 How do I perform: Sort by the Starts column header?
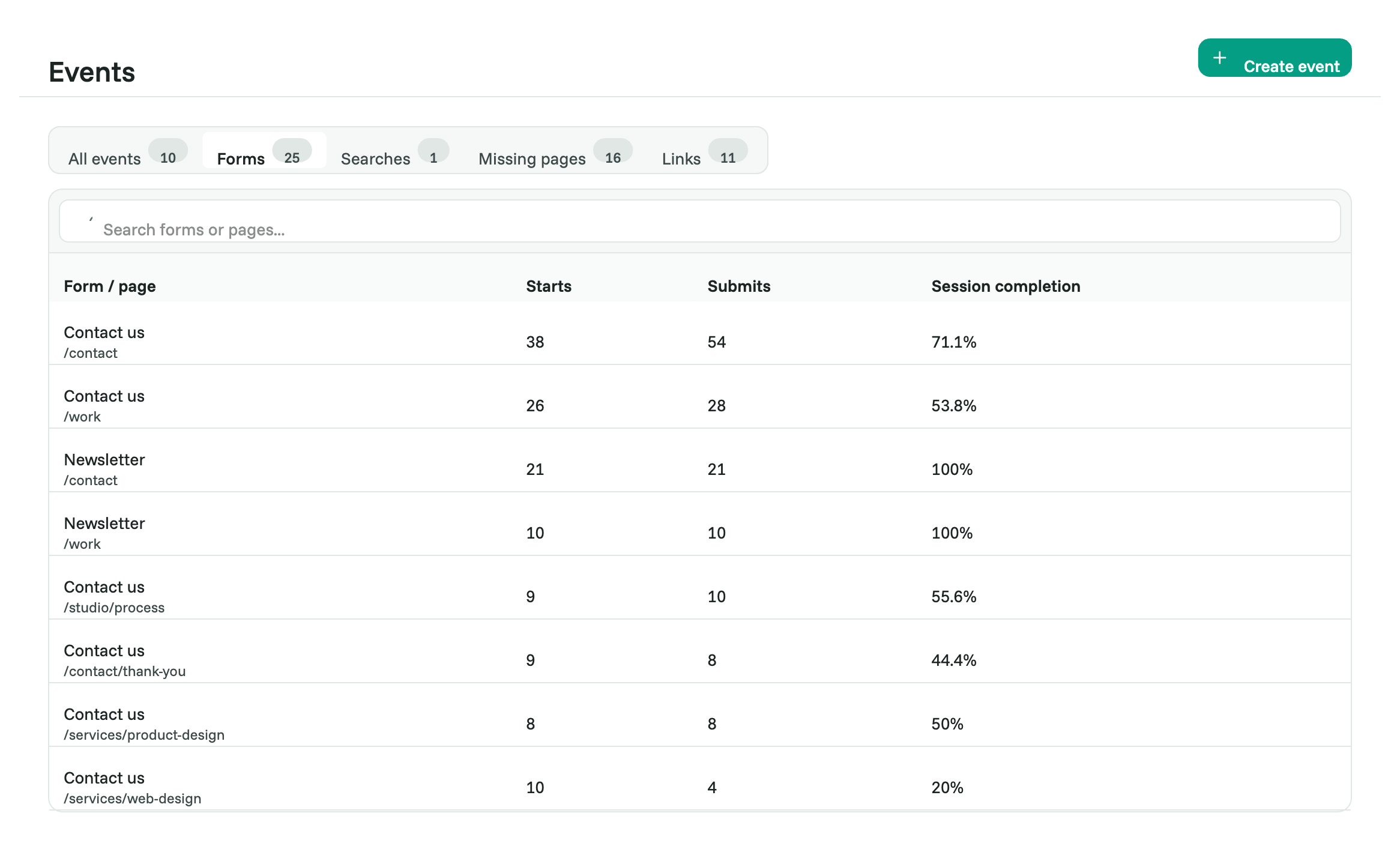tap(549, 286)
